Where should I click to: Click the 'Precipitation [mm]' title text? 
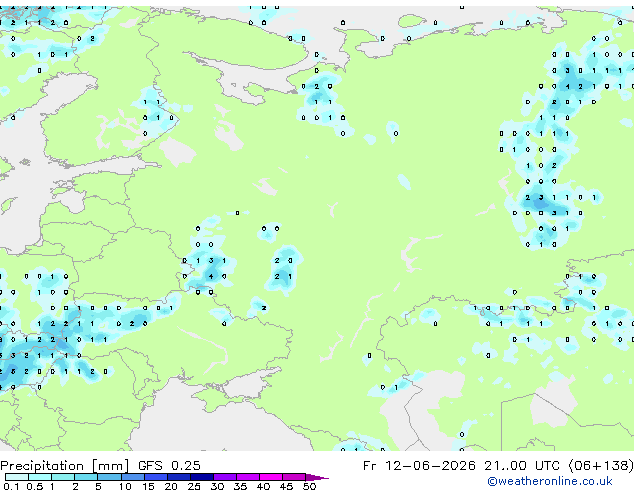coord(65,466)
